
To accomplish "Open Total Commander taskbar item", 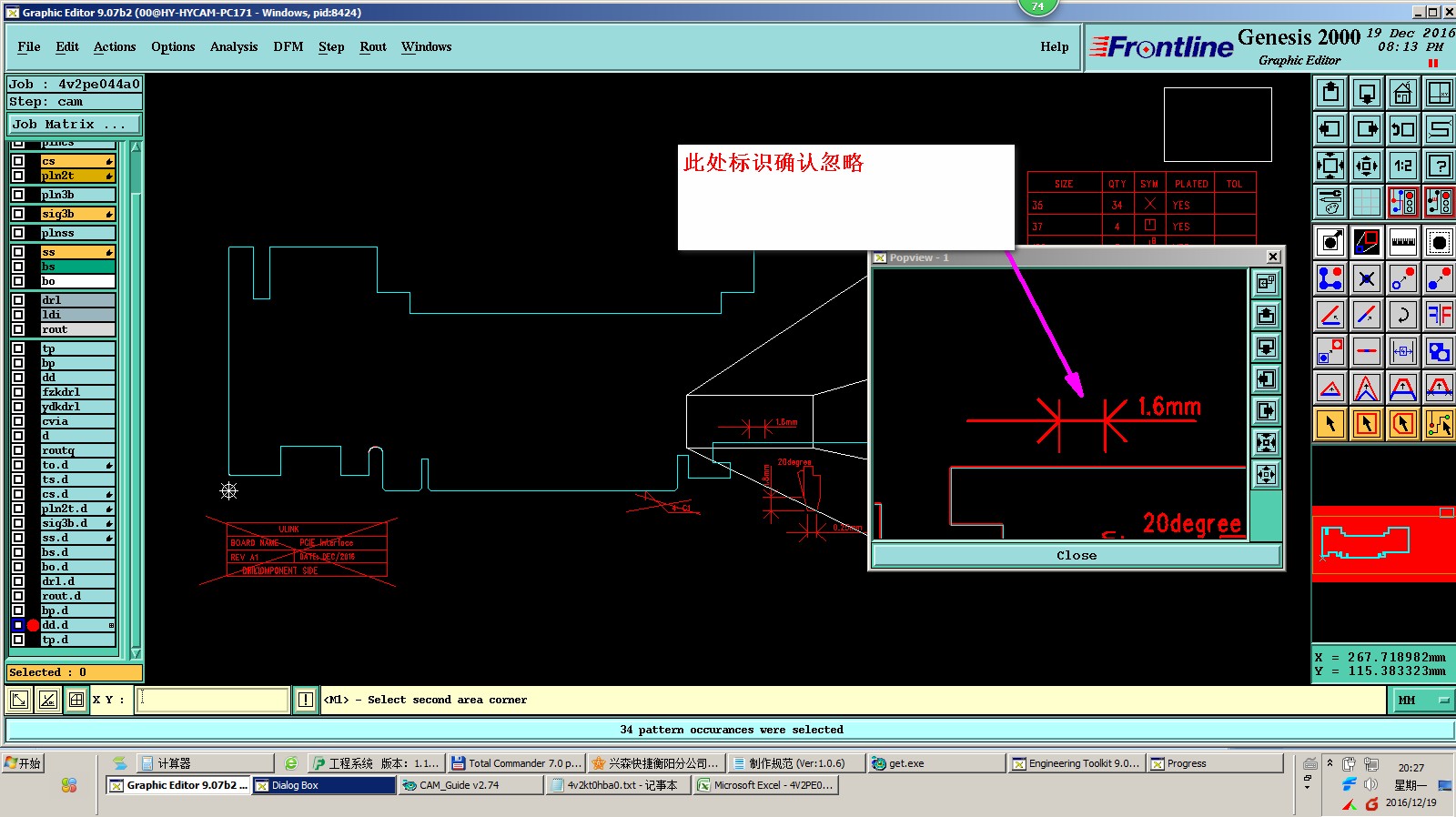I will point(516,763).
